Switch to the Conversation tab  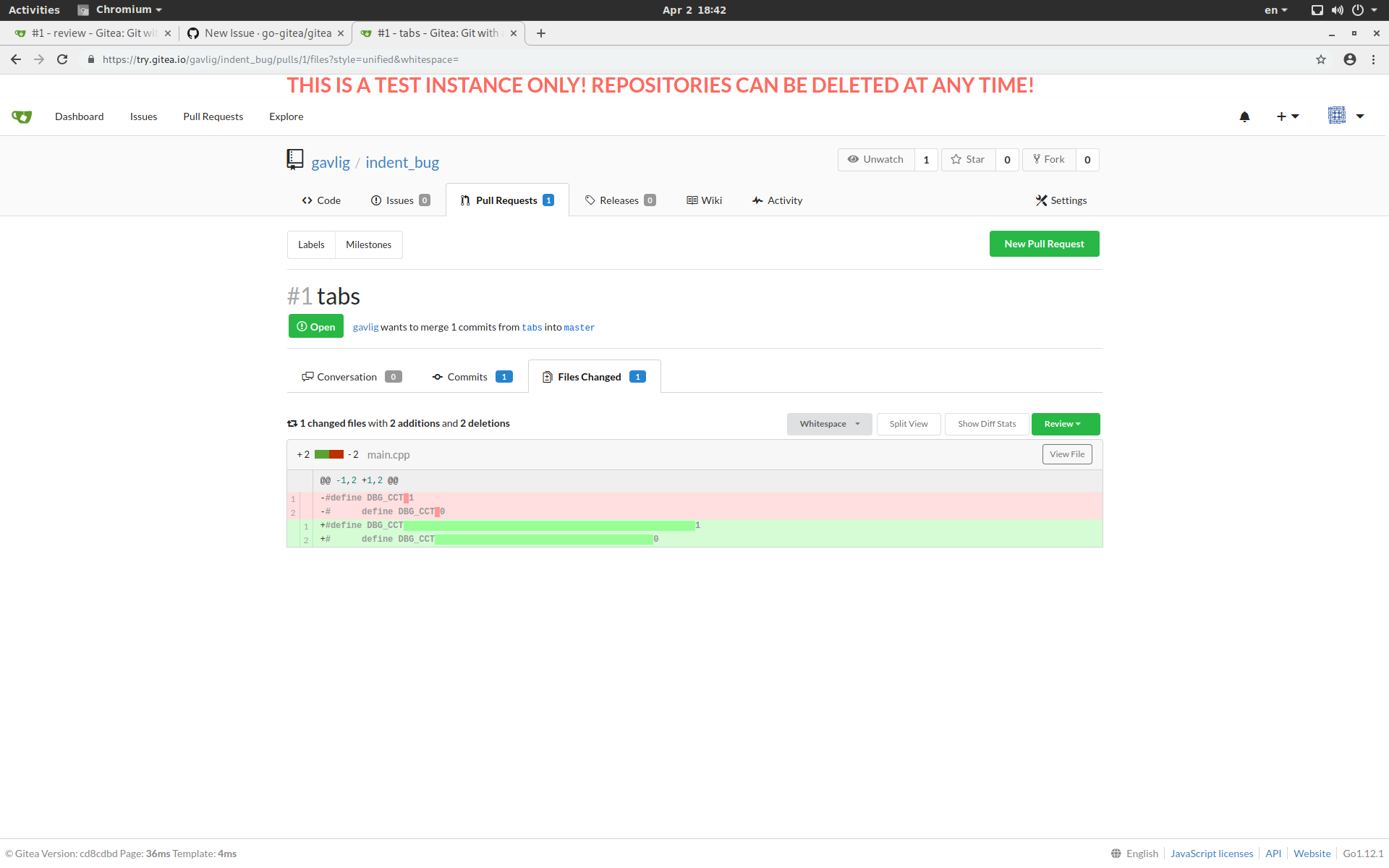[347, 376]
